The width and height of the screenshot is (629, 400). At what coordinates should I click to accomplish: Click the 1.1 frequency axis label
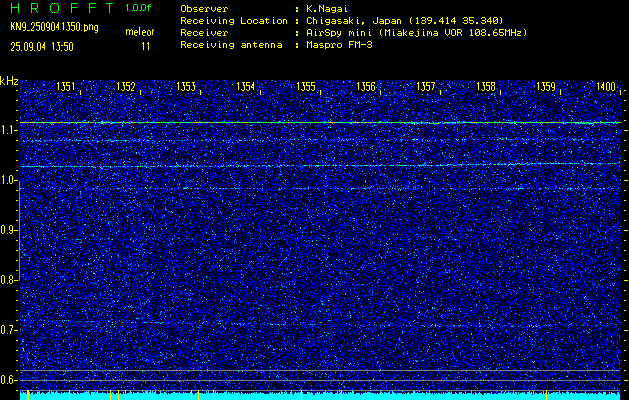coord(7,130)
